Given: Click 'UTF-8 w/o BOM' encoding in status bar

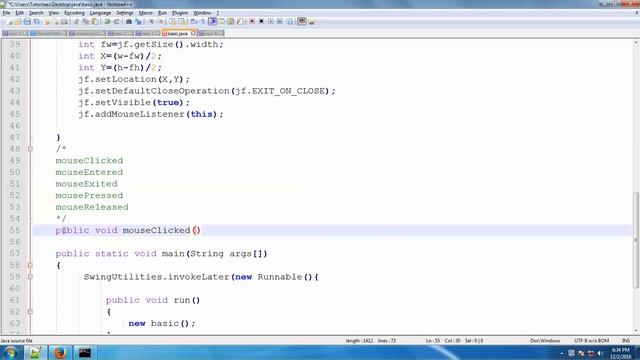Looking at the screenshot, I should point(591,340).
